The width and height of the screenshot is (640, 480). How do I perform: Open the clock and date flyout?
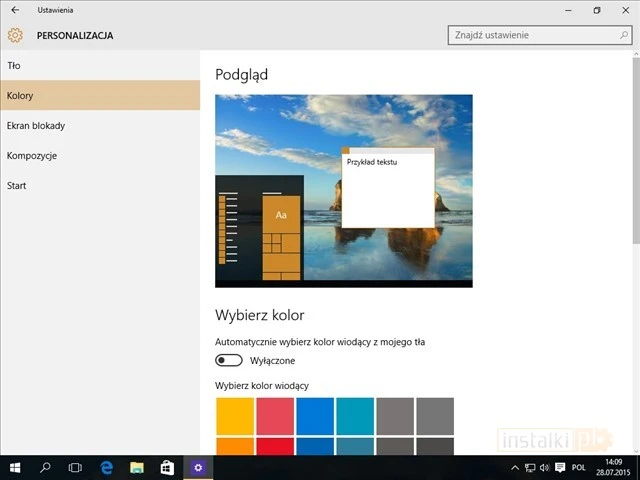pyautogui.click(x=614, y=467)
